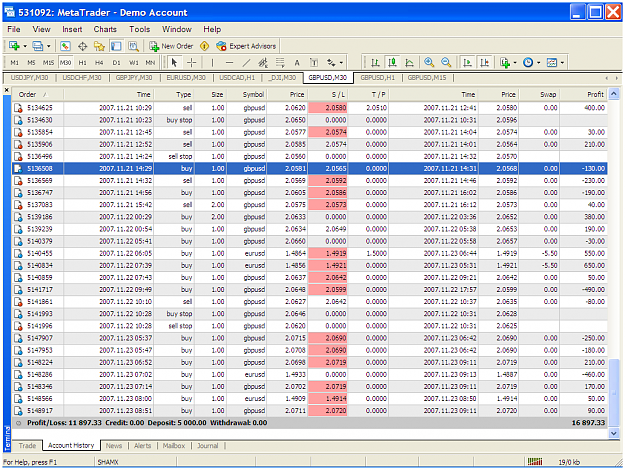This screenshot has width=625, height=470.
Task: Switch to line chart display
Action: click(409, 63)
